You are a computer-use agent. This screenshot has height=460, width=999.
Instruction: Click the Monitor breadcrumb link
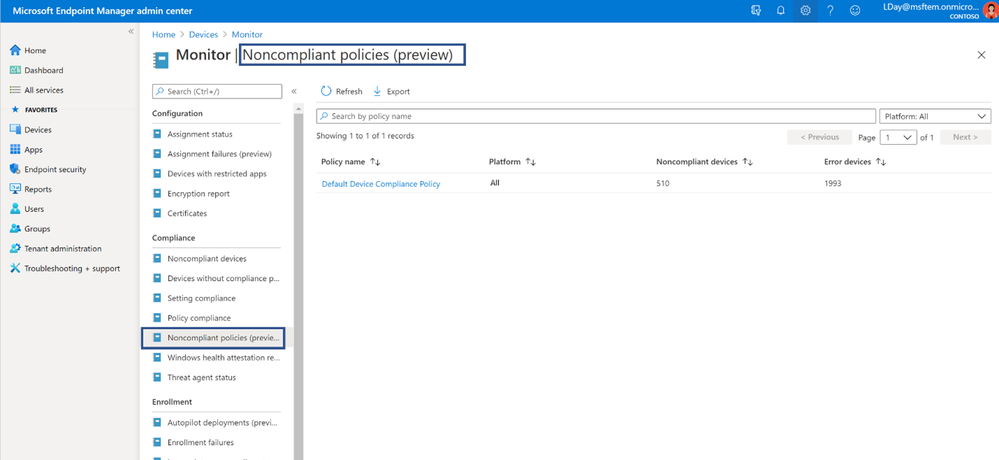point(247,34)
